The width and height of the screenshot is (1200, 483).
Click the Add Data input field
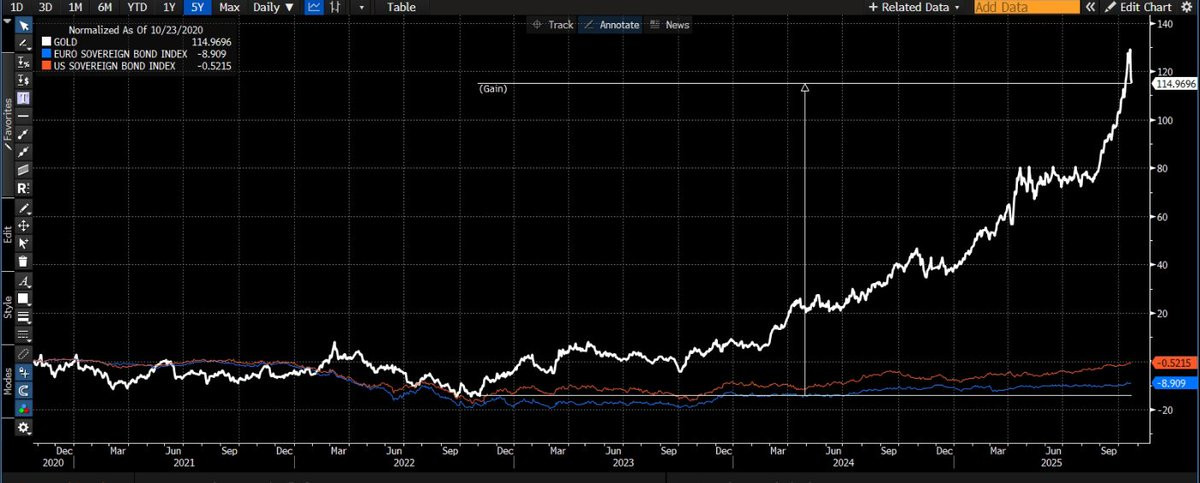click(1026, 7)
